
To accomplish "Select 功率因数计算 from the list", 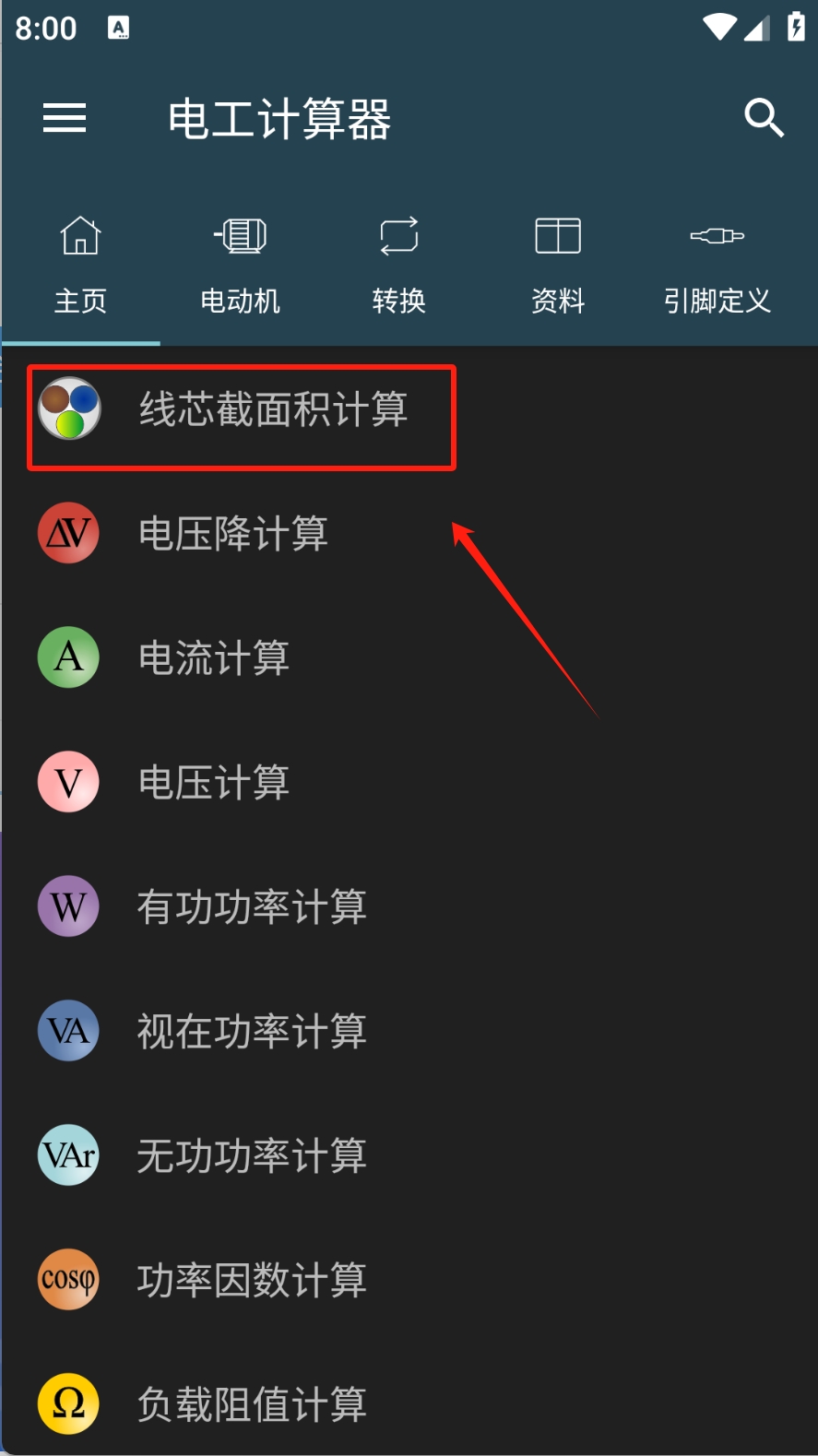I will (x=409, y=1280).
